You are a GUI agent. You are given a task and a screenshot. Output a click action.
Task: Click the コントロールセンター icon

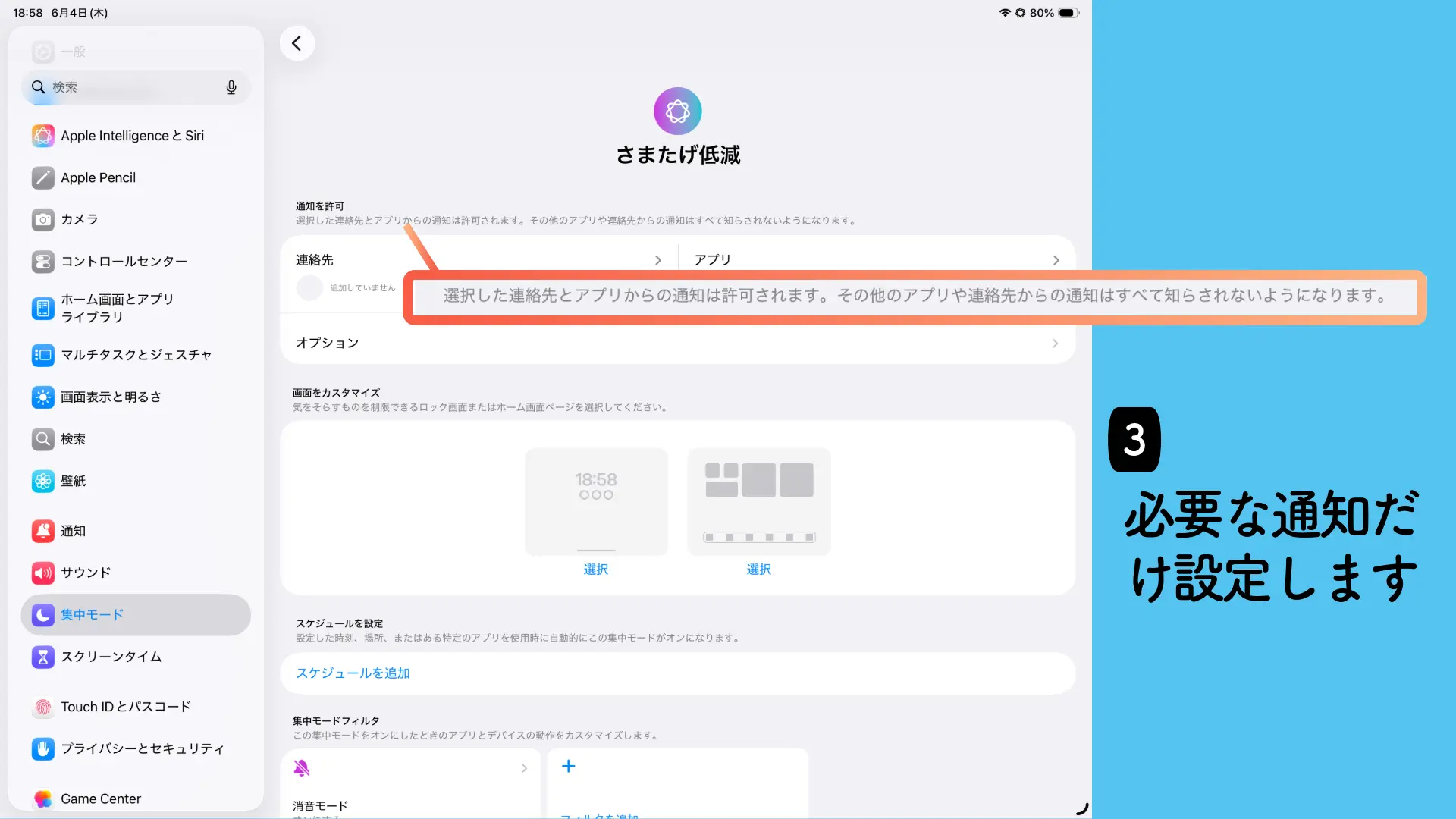43,262
